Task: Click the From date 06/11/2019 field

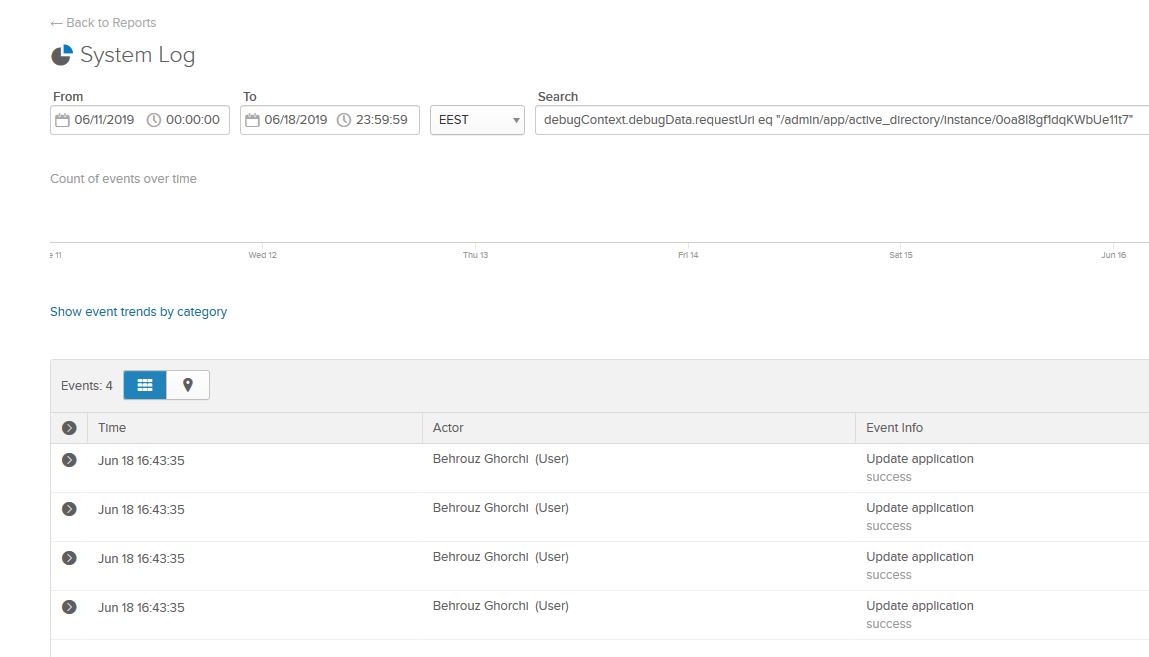Action: point(102,120)
